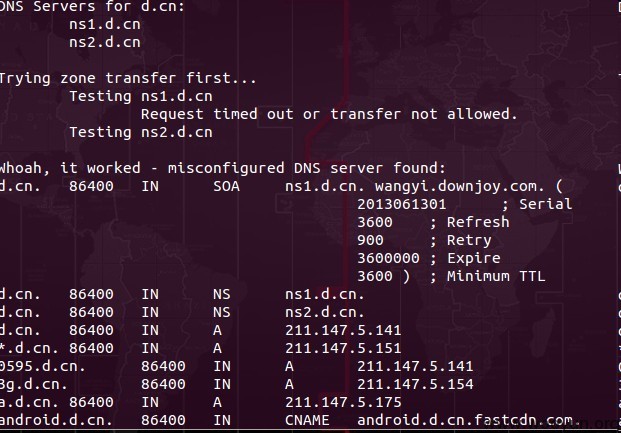Select the 'Testing ns2.d.cn' line
621x433 pixels.
pos(141,132)
